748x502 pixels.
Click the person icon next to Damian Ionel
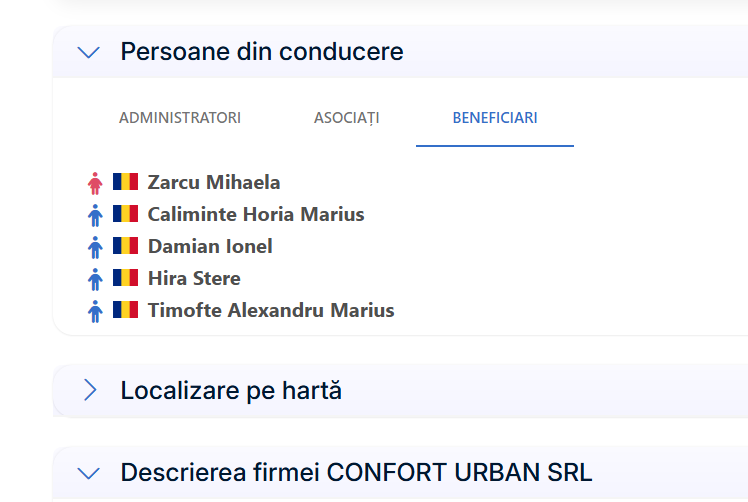point(95,247)
